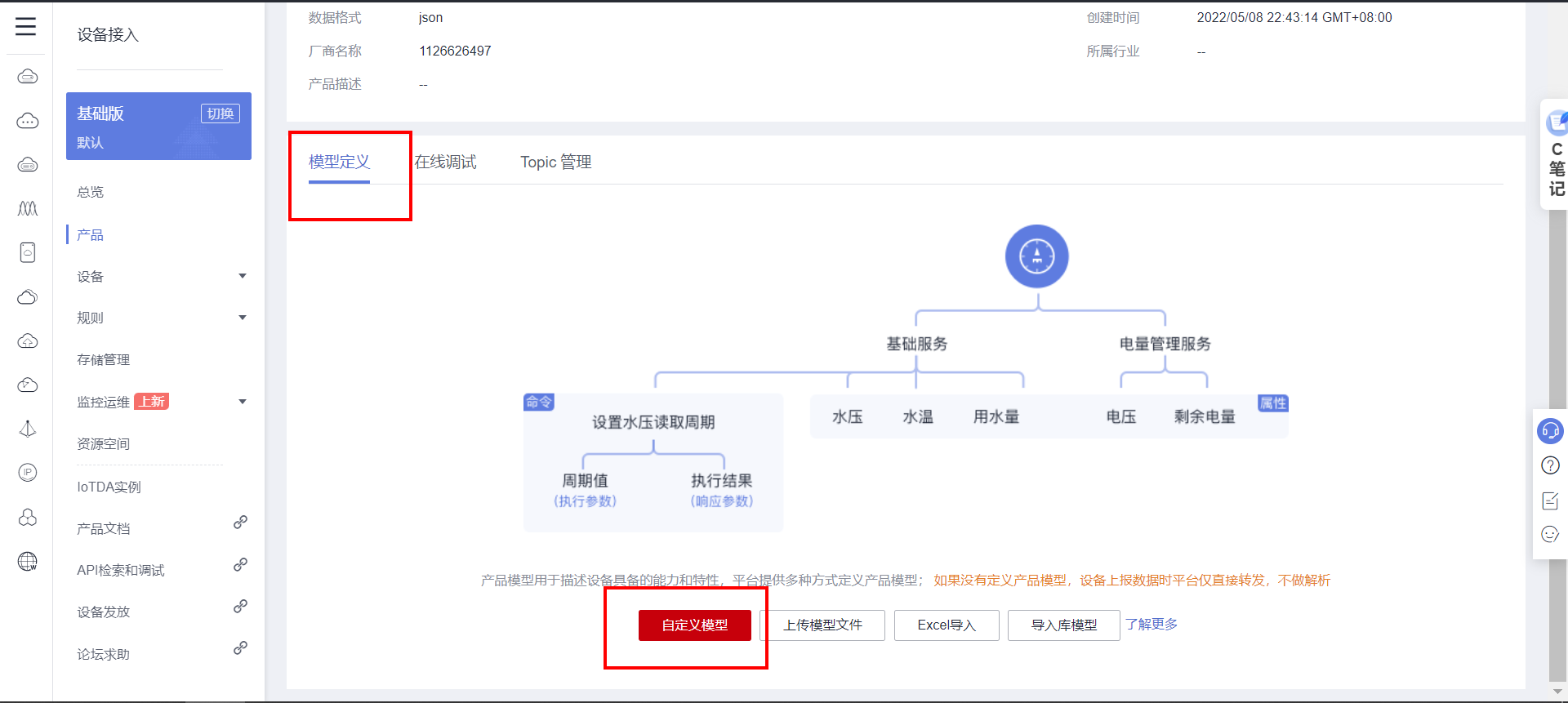Click the globe icon in left rail
This screenshot has width=1568, height=703.
pos(28,561)
